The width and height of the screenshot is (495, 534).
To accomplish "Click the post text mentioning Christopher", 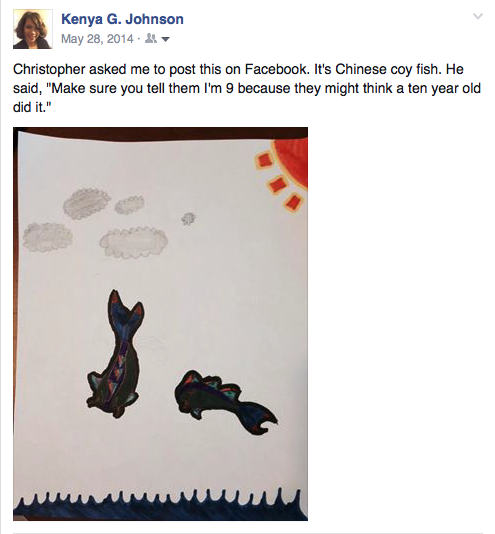I will [x=247, y=88].
